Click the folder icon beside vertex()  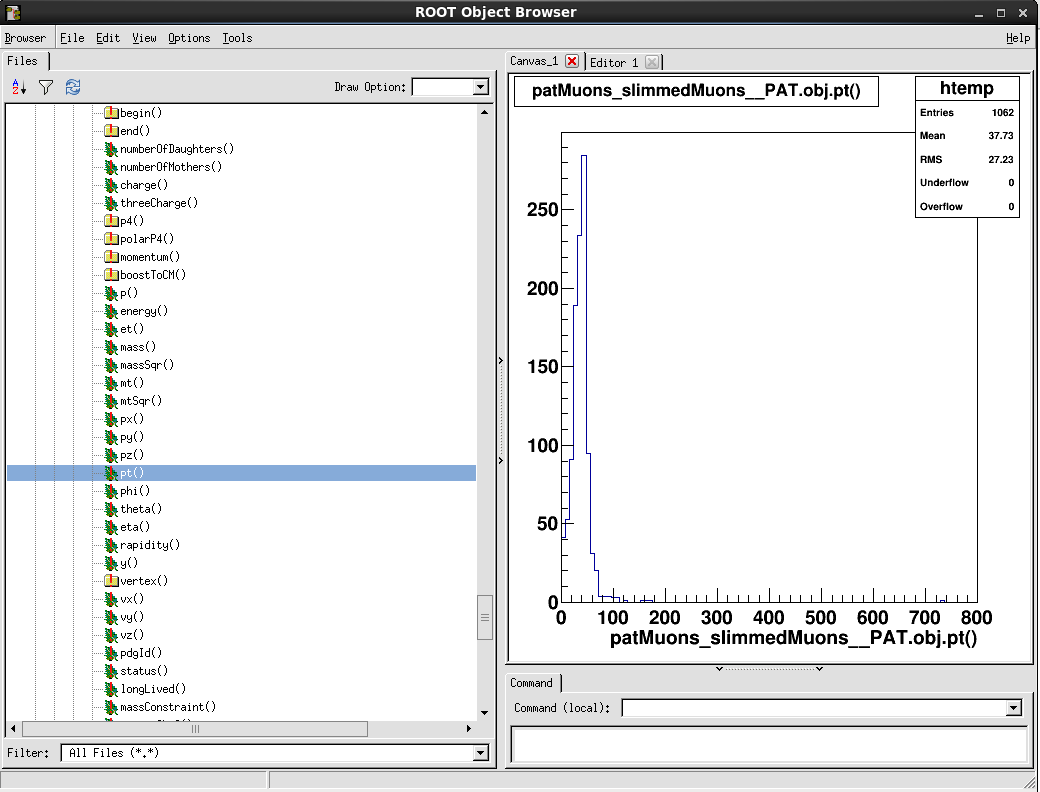tap(113, 581)
